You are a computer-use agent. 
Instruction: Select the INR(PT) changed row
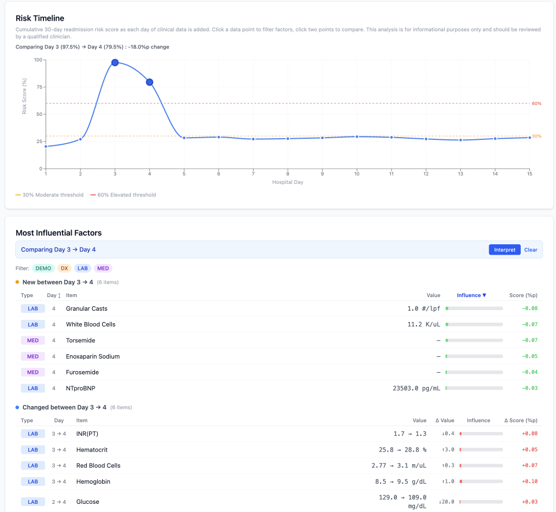click(279, 434)
